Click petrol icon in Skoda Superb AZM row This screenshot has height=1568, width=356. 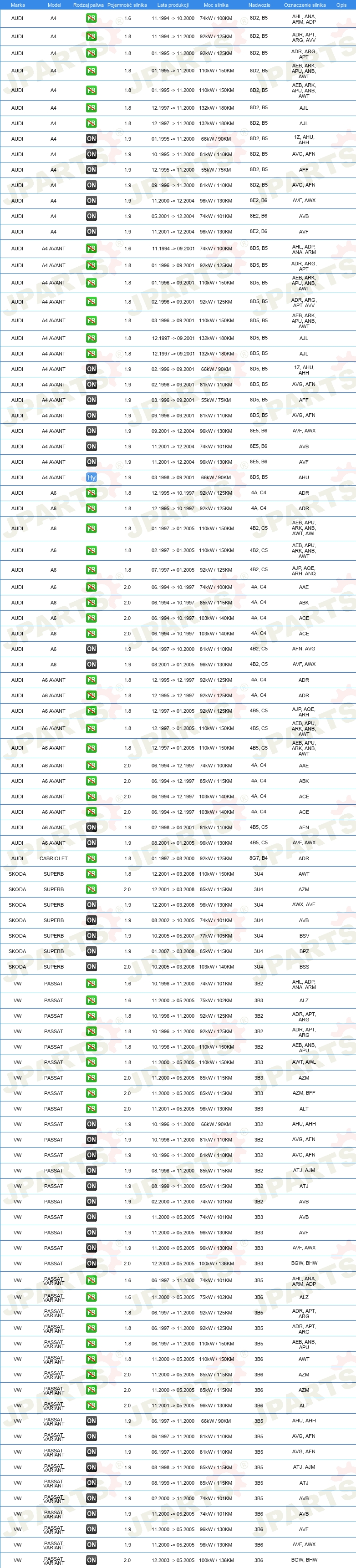click(x=92, y=889)
